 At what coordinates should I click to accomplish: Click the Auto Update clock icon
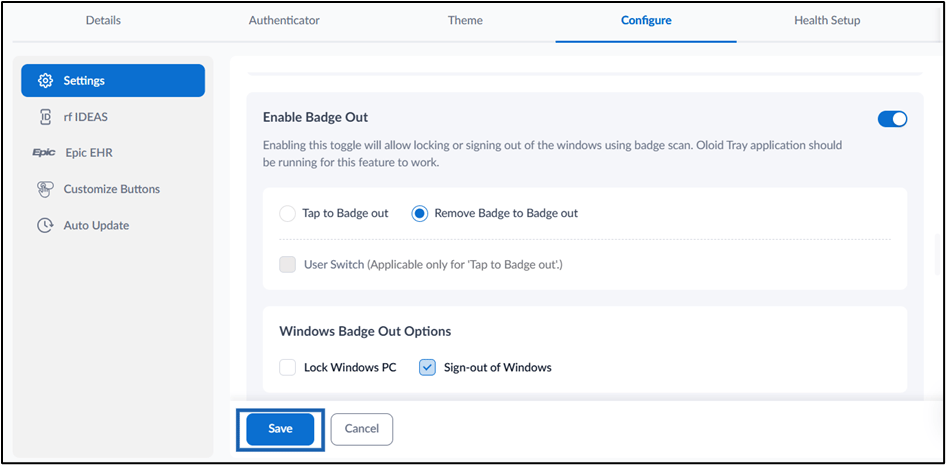coord(45,226)
